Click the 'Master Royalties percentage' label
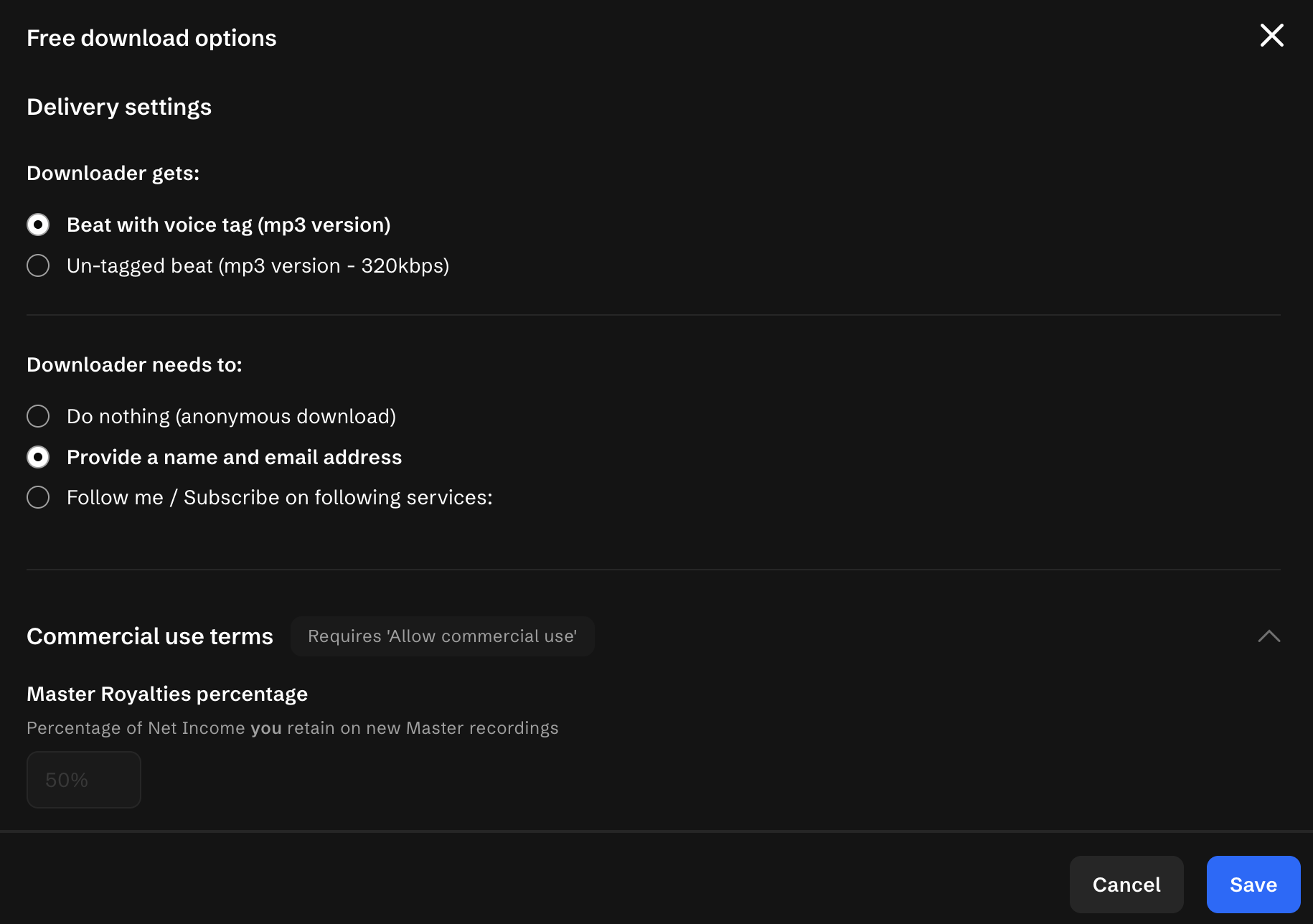This screenshot has width=1313, height=924. 166,694
